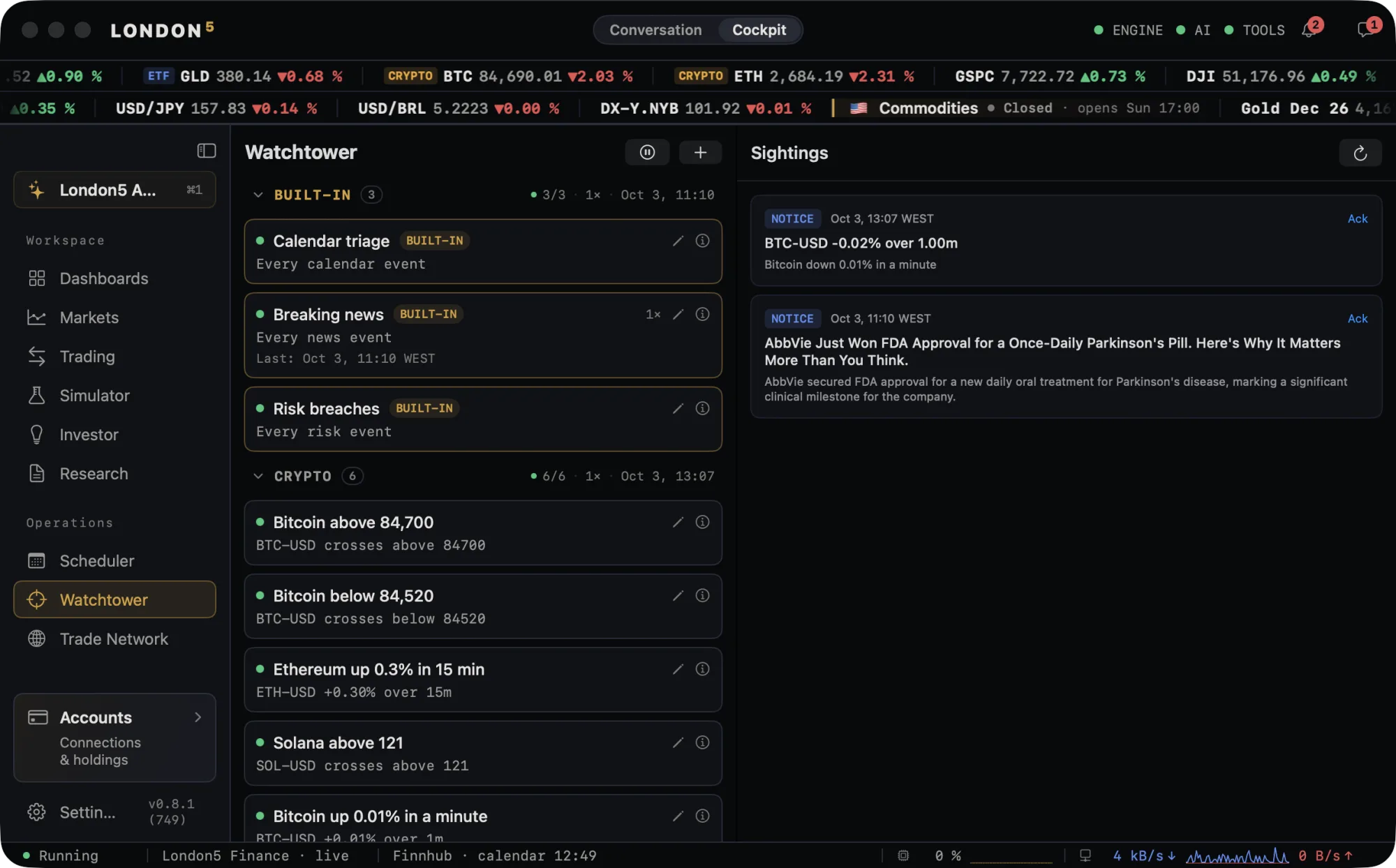Open the Simulator section
The height and width of the screenshot is (868, 1396).
[114, 396]
